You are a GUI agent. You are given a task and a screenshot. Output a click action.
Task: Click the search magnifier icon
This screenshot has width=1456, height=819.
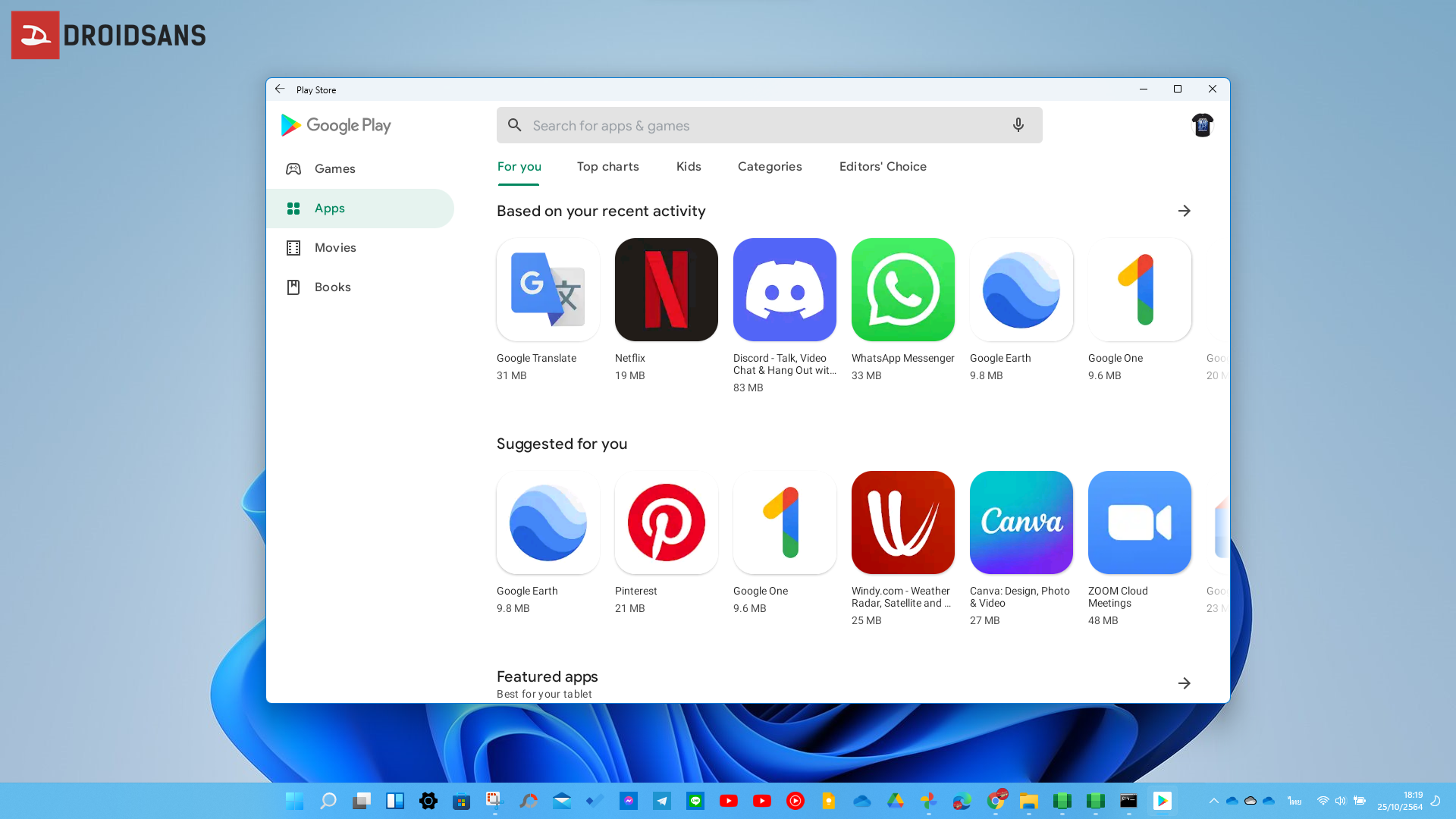(515, 125)
